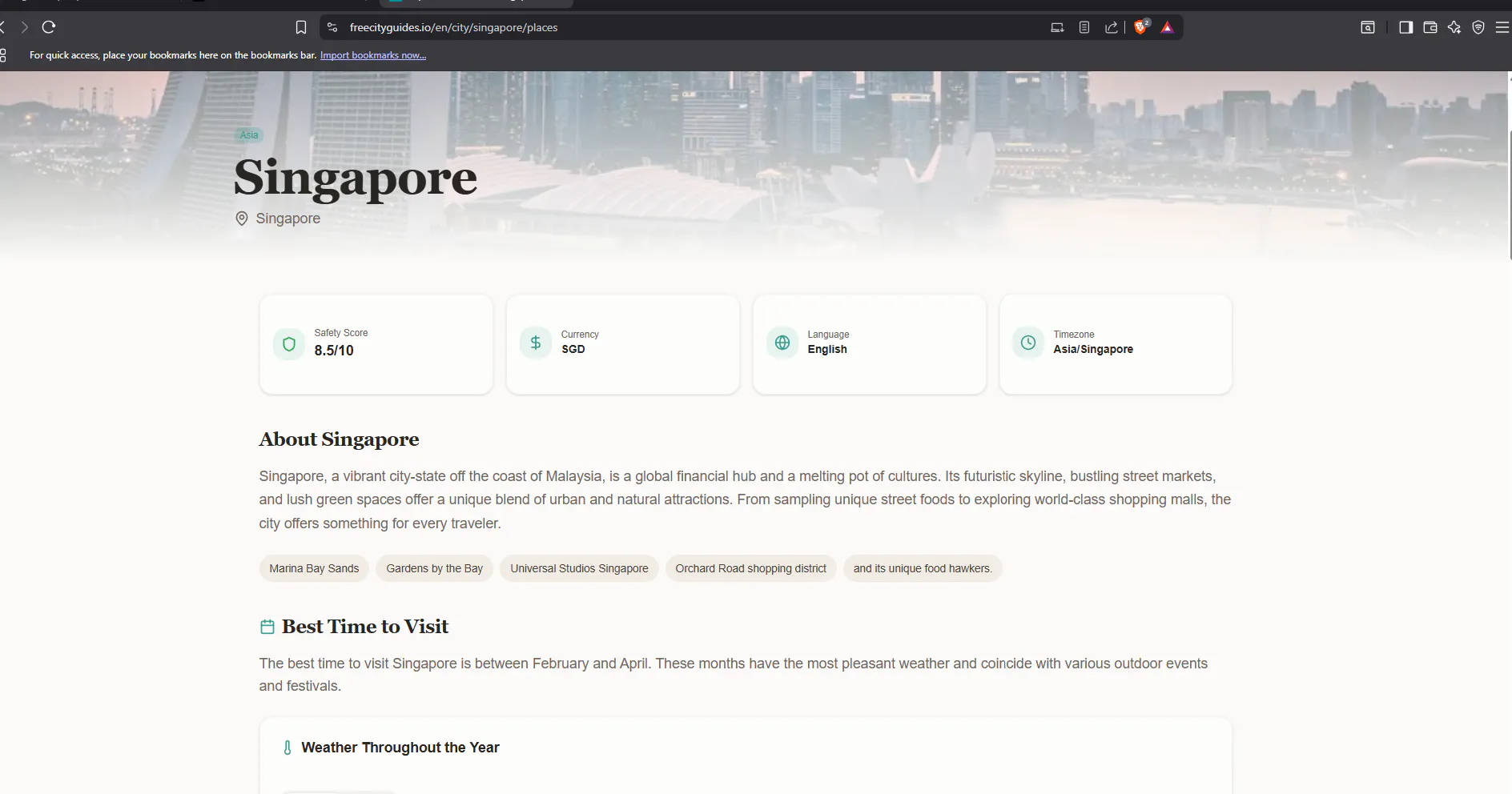The width and height of the screenshot is (1512, 794).
Task: Toggle the sidebar panel icon
Action: click(1405, 27)
